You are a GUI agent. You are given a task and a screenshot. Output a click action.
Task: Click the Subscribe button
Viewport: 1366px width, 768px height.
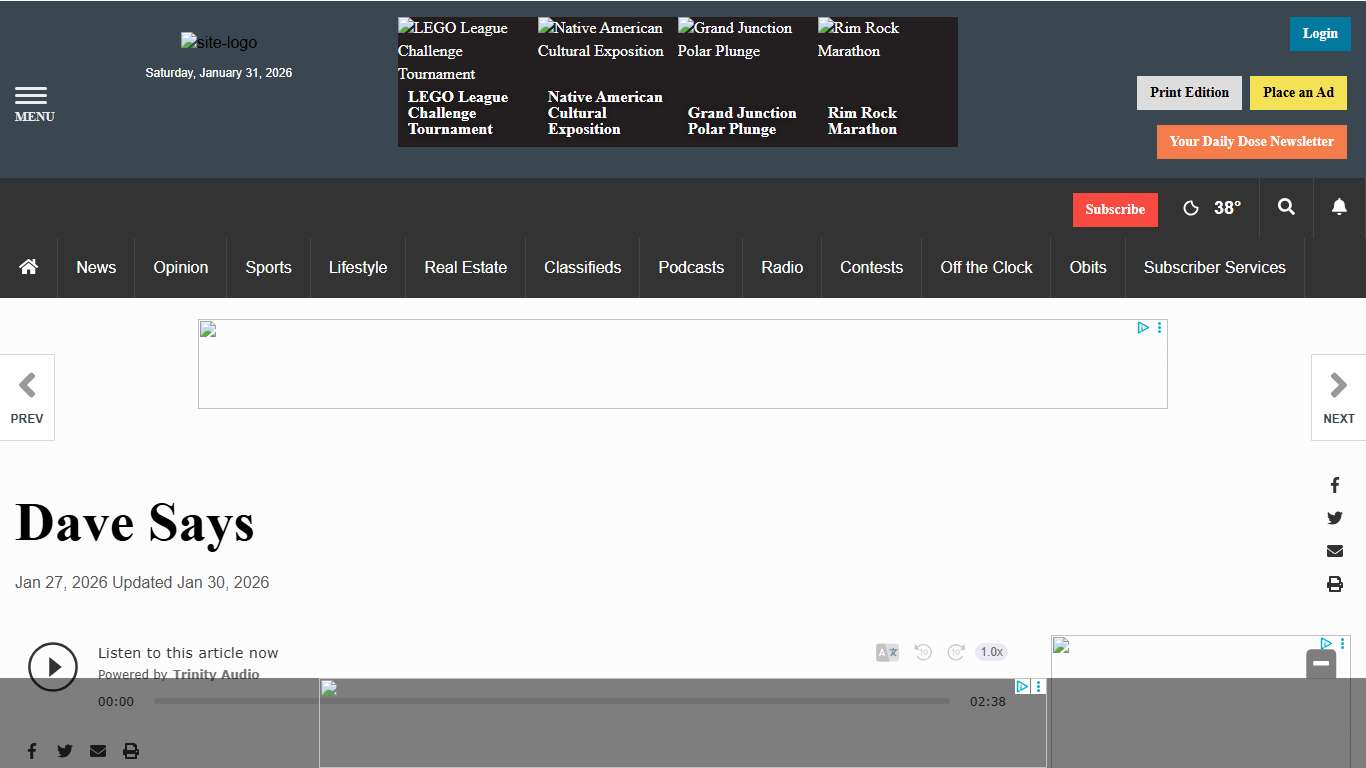point(1115,209)
